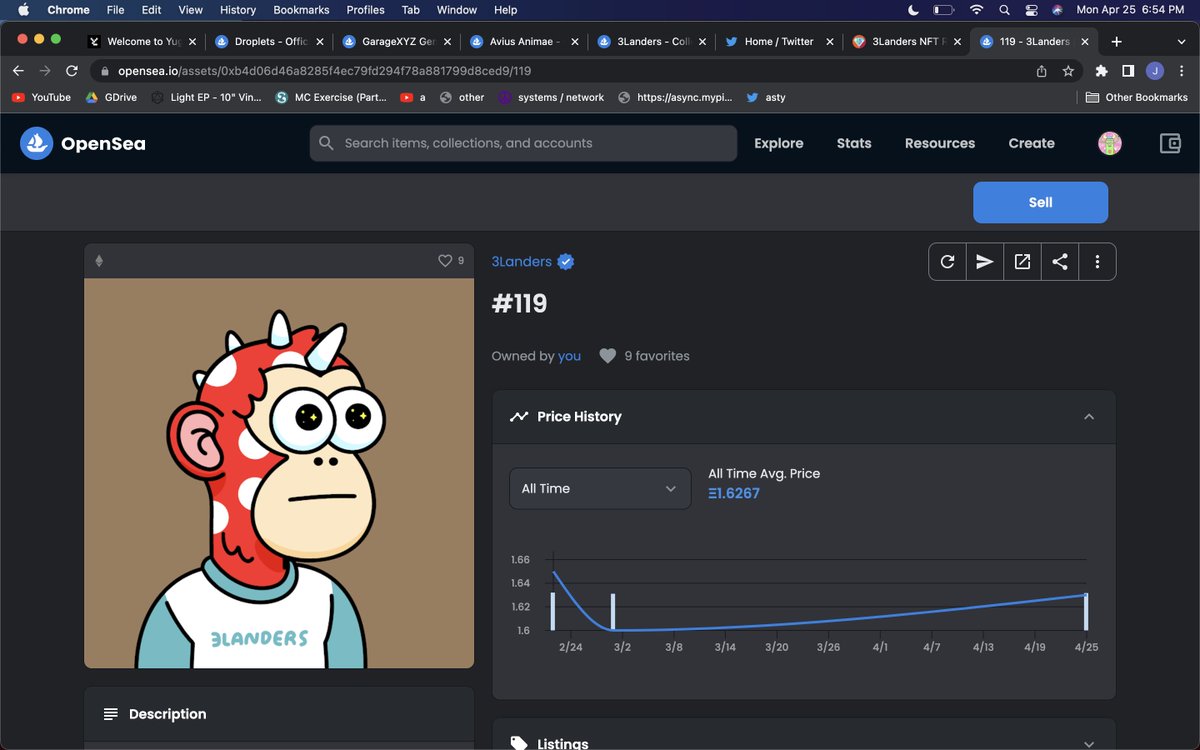Click the volume bar before 3/2
The image size is (1200, 750).
[613, 612]
